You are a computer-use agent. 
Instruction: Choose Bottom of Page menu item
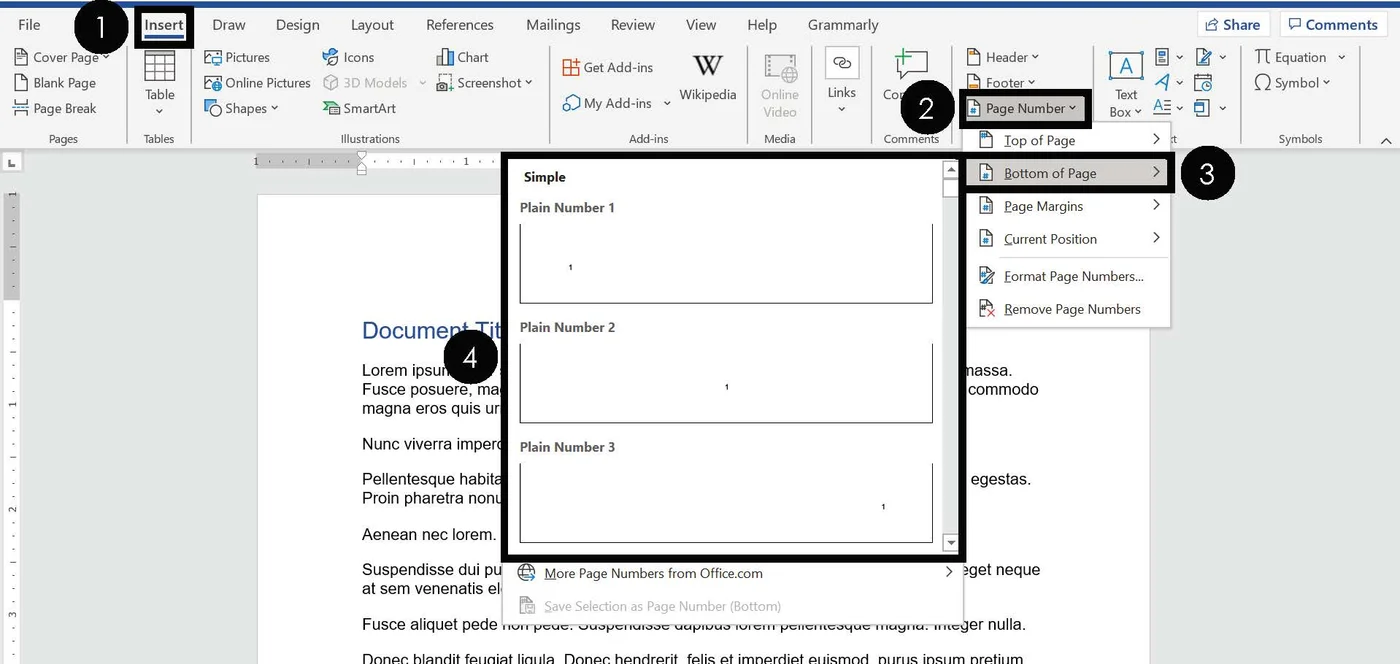1067,173
